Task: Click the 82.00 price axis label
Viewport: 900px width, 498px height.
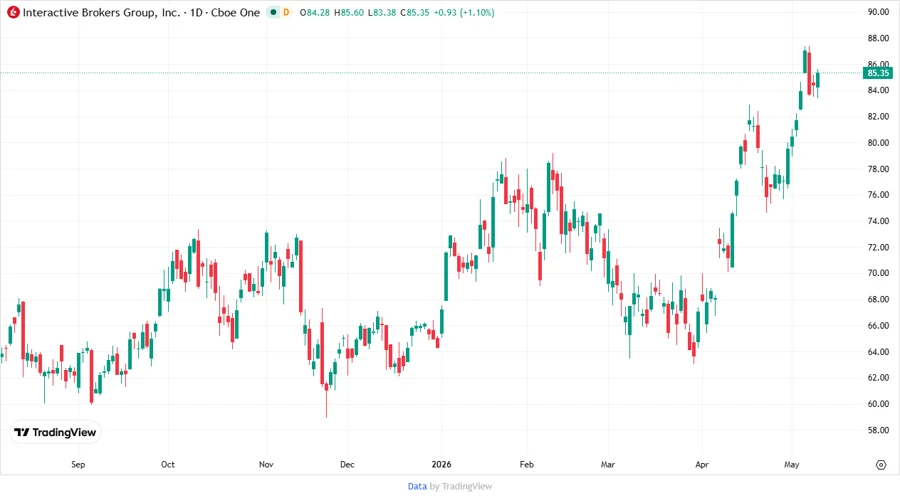Action: [x=878, y=116]
